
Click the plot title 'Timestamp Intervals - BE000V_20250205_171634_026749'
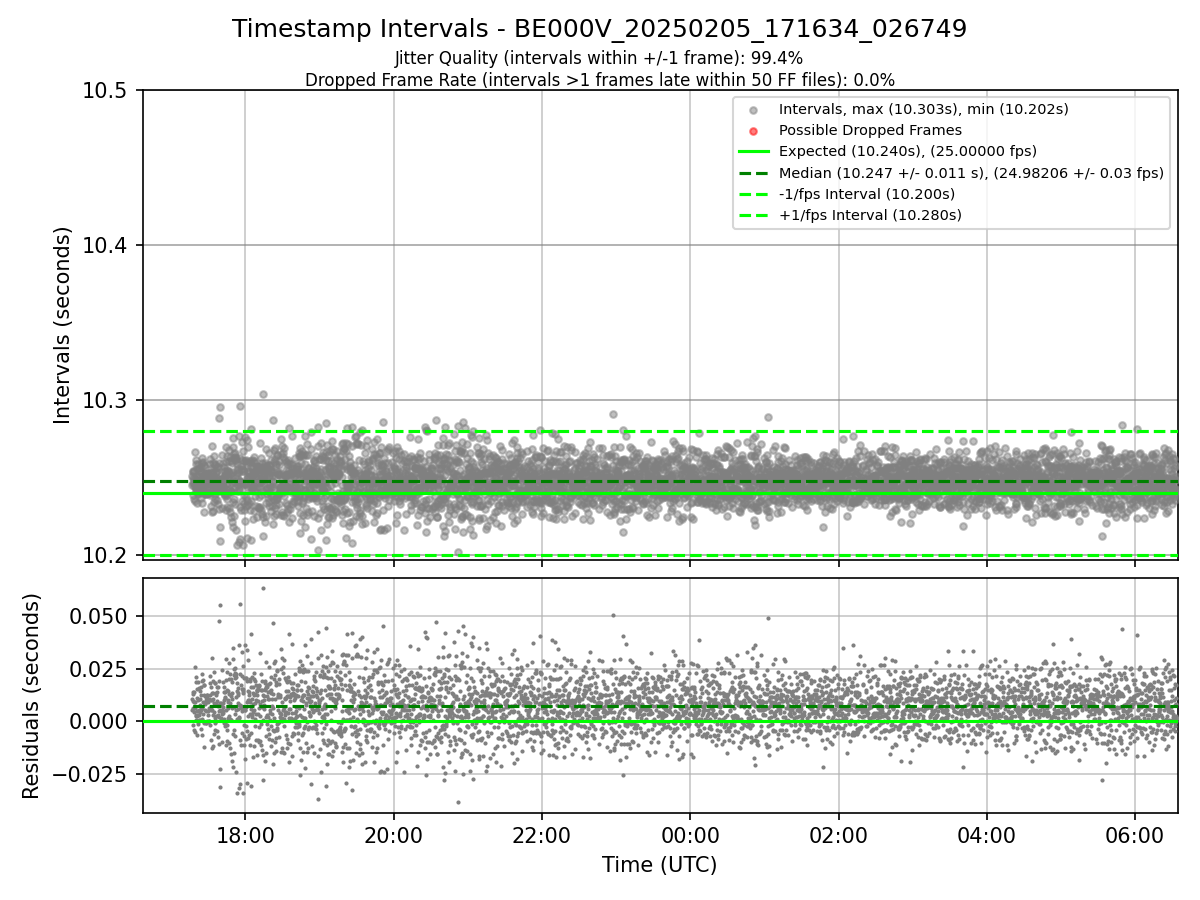point(599,29)
